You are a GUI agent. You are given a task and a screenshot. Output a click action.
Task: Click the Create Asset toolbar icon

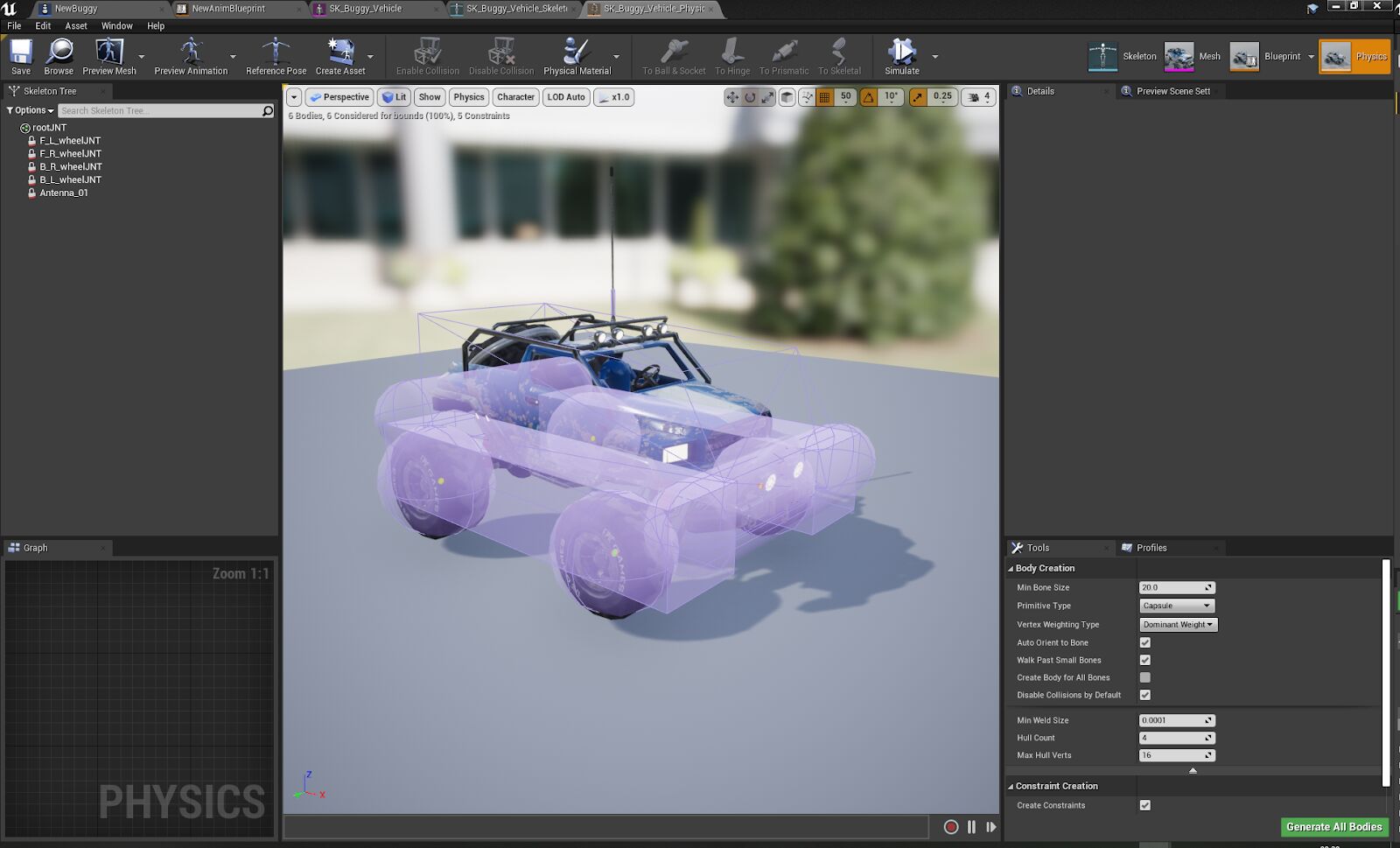(x=342, y=55)
